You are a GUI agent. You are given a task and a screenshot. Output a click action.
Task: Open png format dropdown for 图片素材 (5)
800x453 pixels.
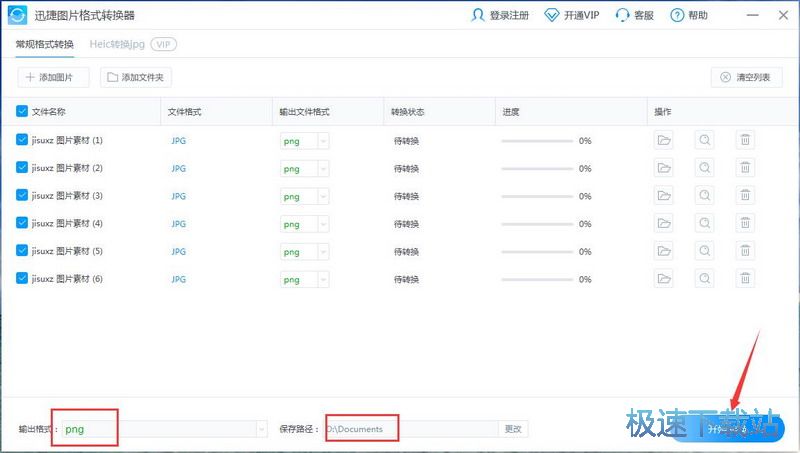pos(322,251)
